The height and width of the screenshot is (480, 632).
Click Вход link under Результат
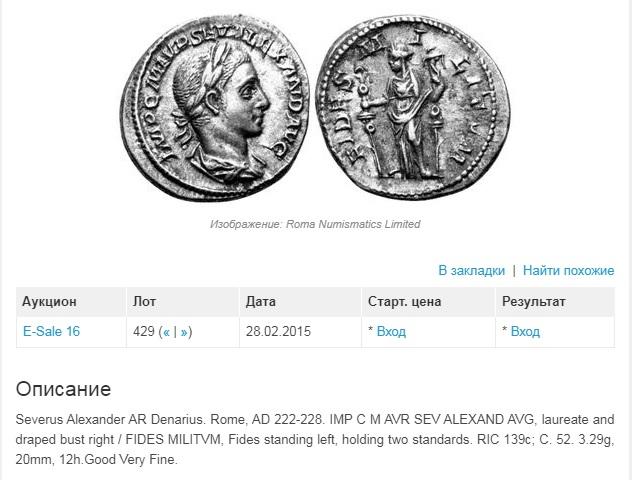[x=525, y=331]
